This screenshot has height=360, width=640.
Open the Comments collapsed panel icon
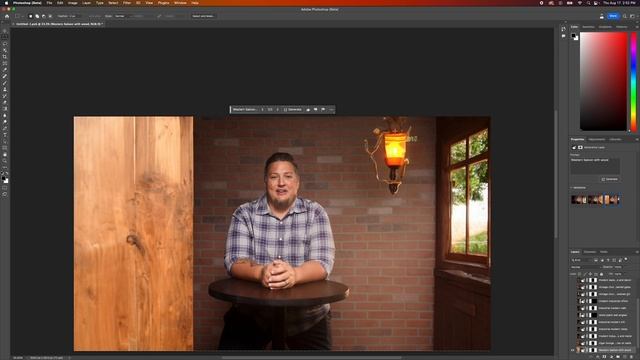coord(564,36)
